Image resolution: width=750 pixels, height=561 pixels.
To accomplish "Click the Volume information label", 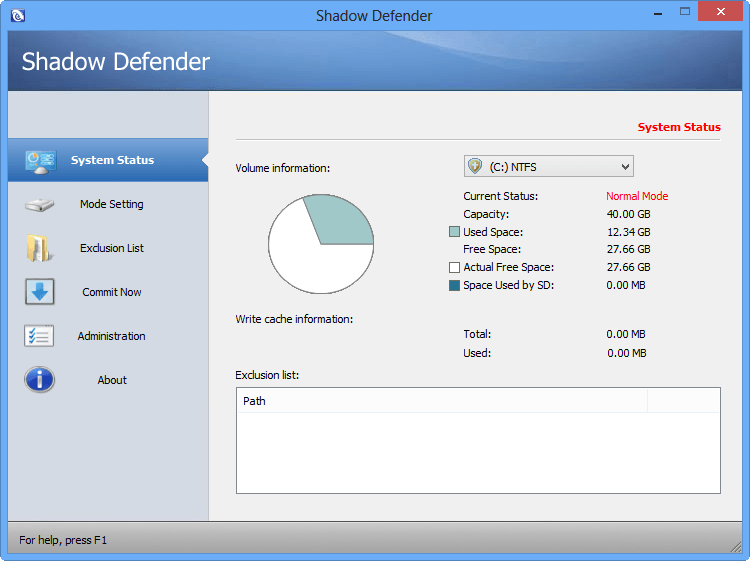I will [283, 168].
